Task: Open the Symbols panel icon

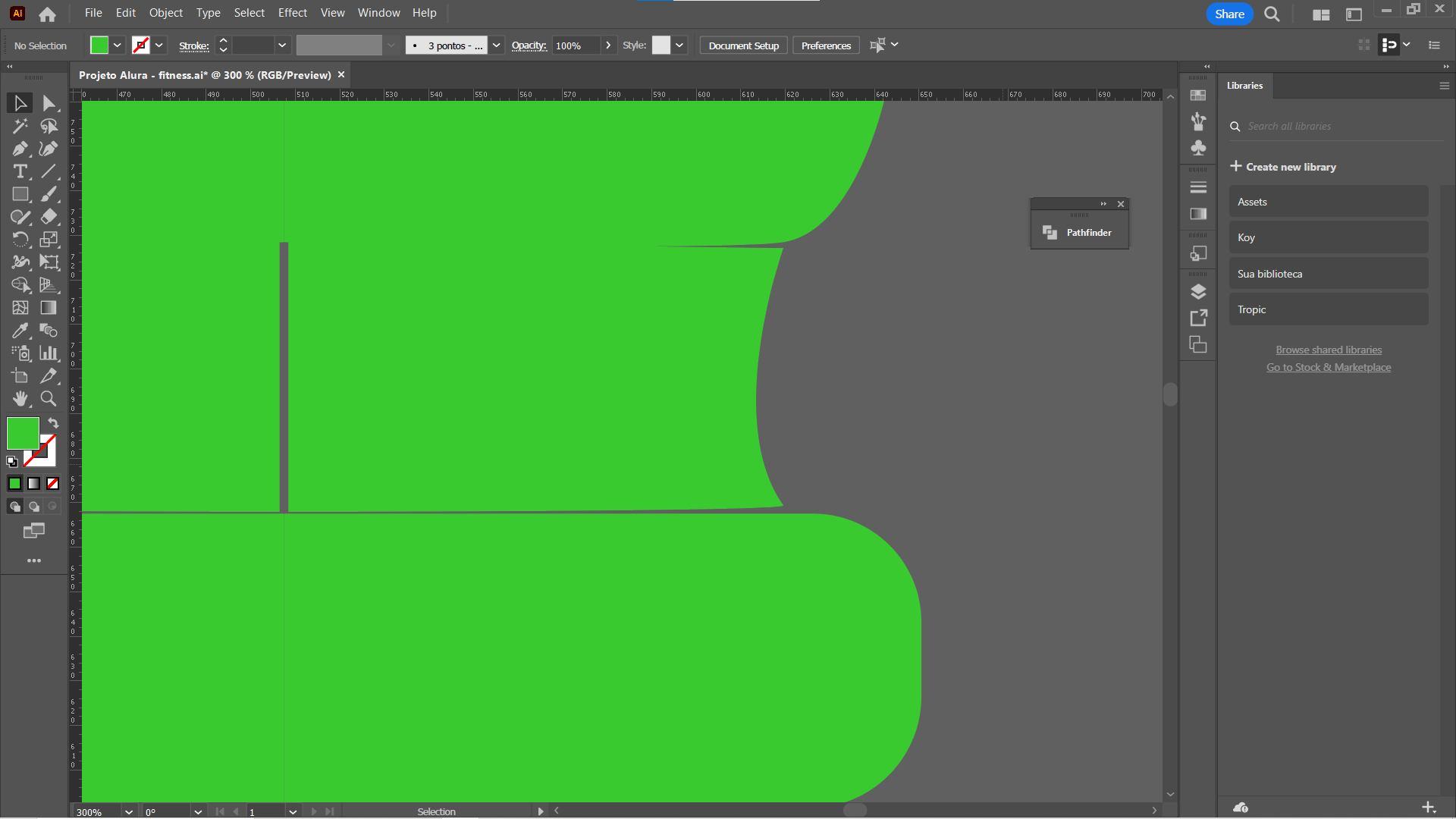Action: [1198, 148]
